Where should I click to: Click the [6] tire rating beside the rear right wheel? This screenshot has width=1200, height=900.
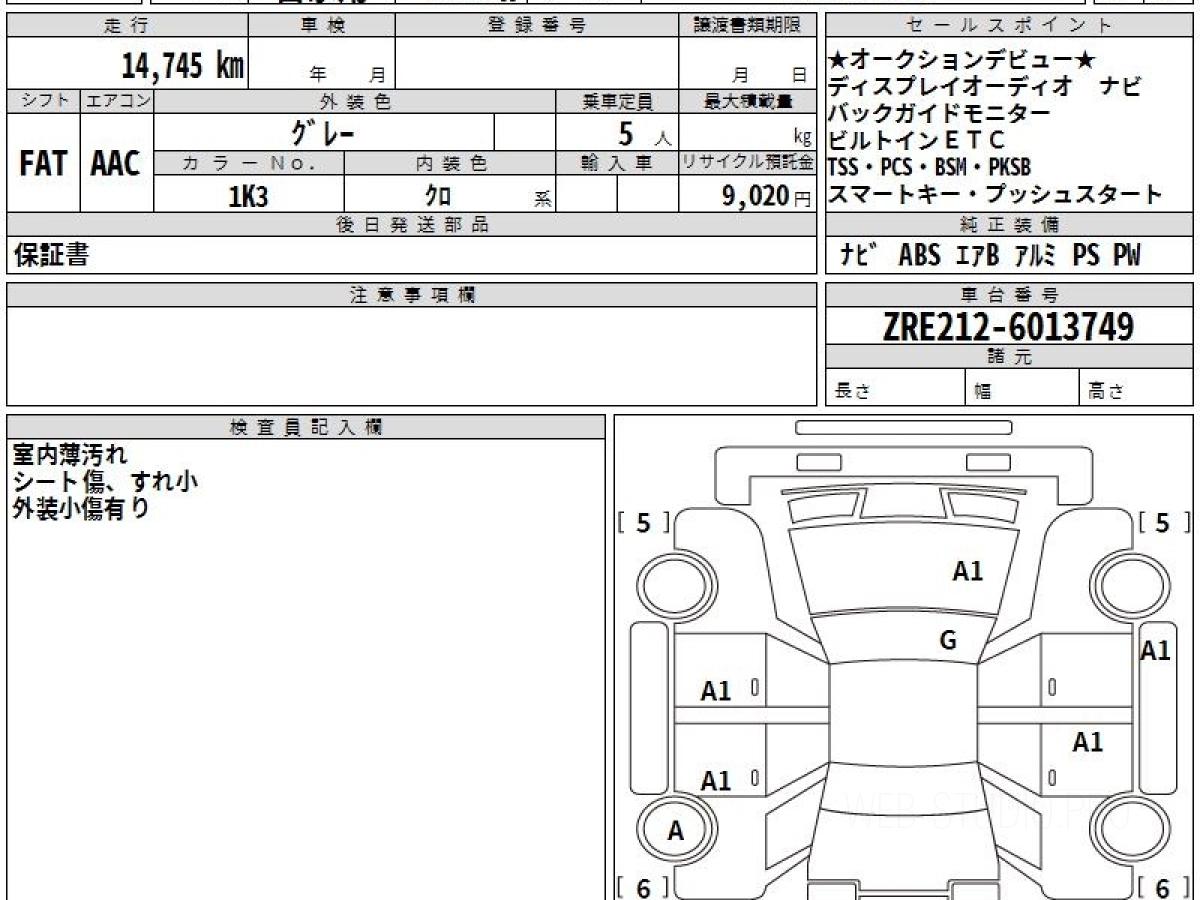click(1164, 887)
